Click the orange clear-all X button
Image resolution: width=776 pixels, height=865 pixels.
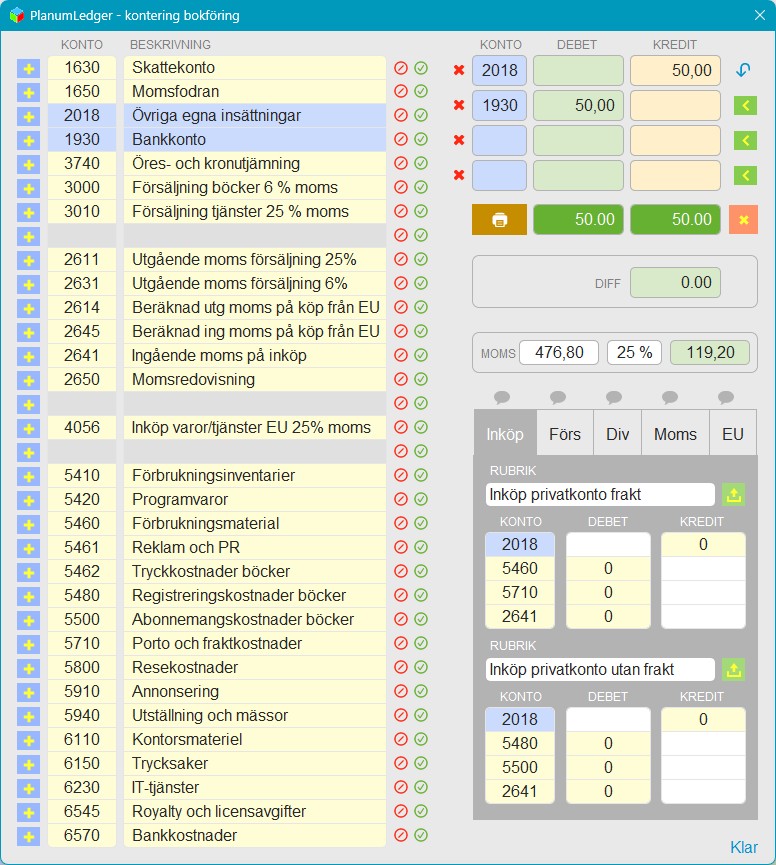click(x=743, y=220)
